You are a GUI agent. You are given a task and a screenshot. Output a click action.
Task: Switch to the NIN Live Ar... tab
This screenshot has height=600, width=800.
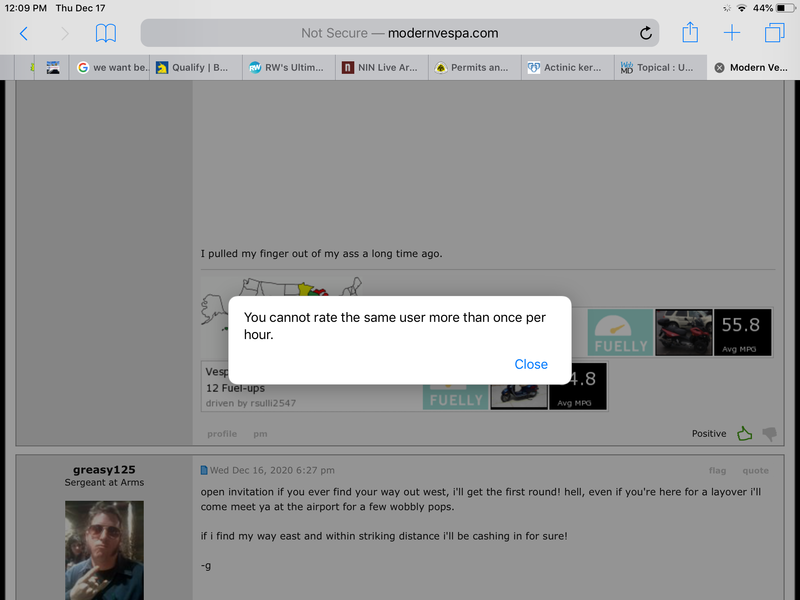click(382, 67)
